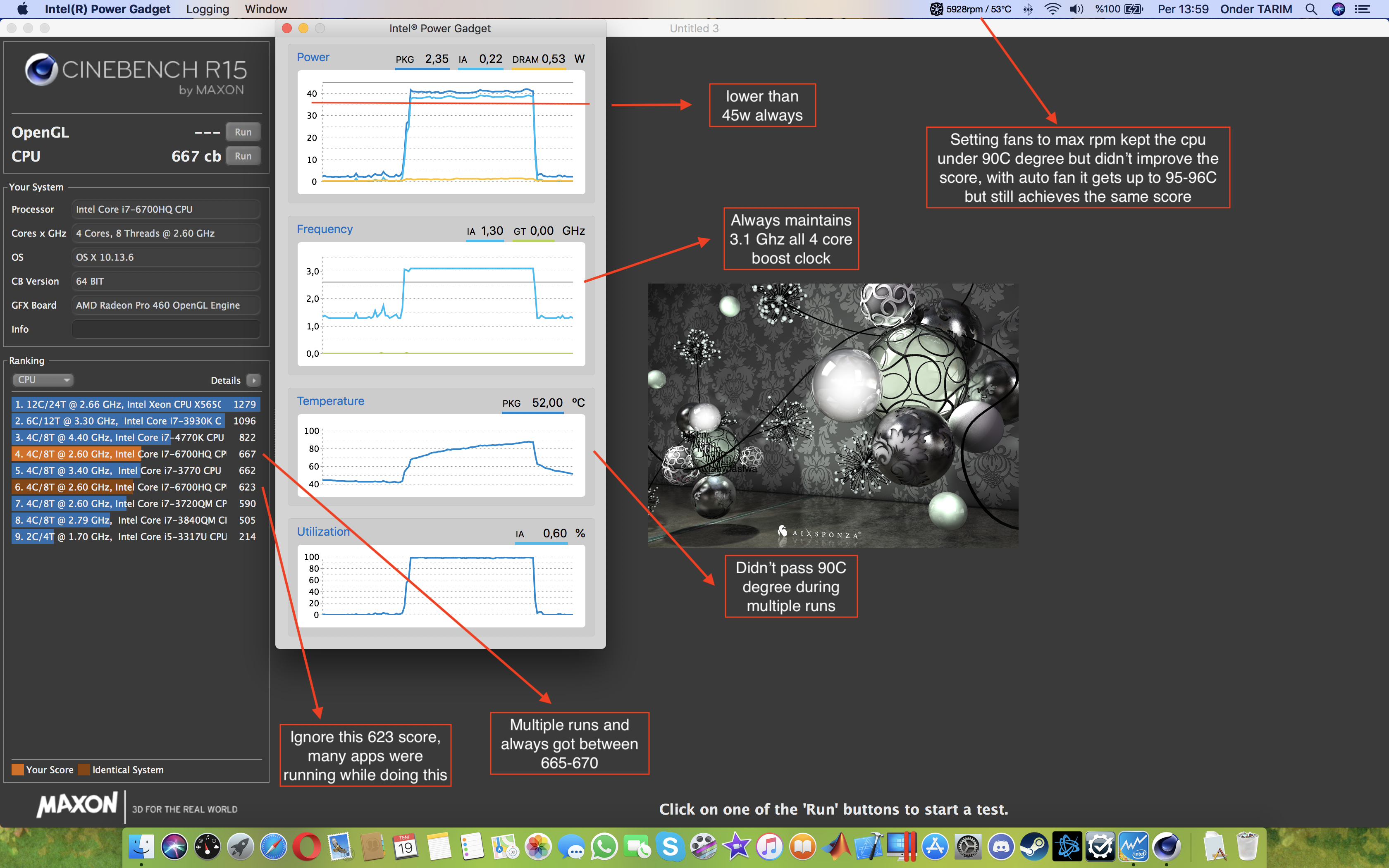Open Launchpad from the Dock
The image size is (1389, 868).
[x=241, y=847]
